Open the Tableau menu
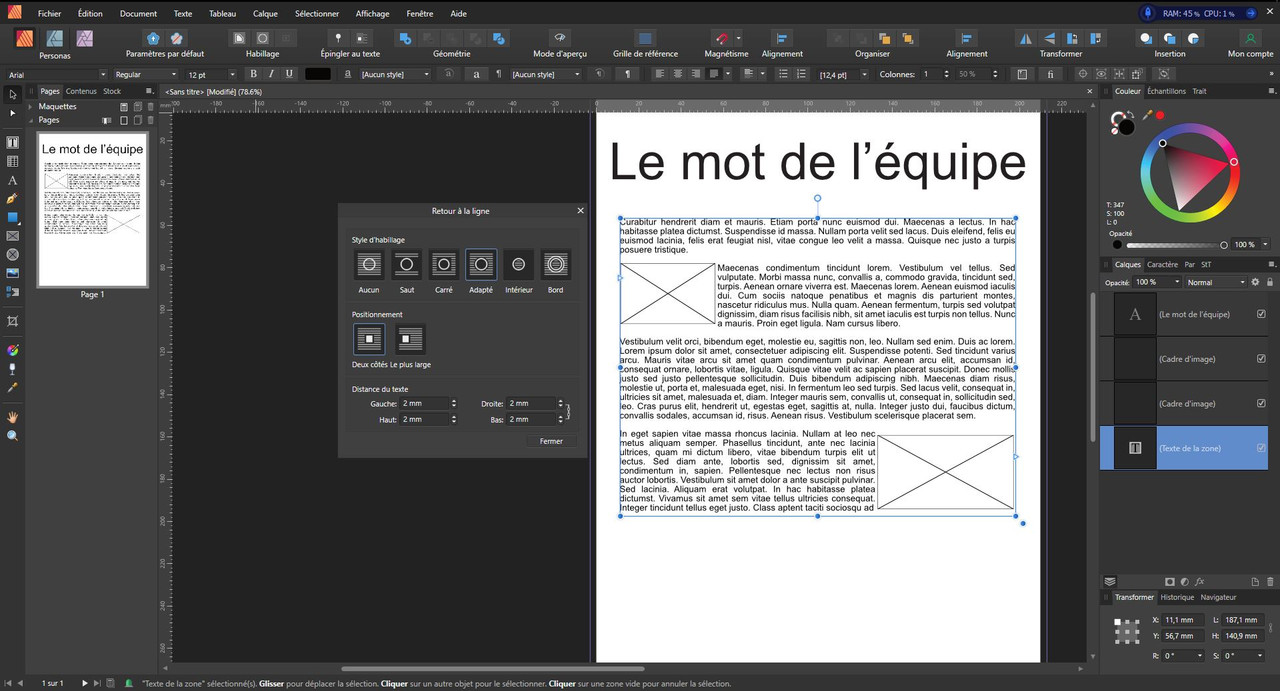The image size is (1280, 691). coord(223,14)
